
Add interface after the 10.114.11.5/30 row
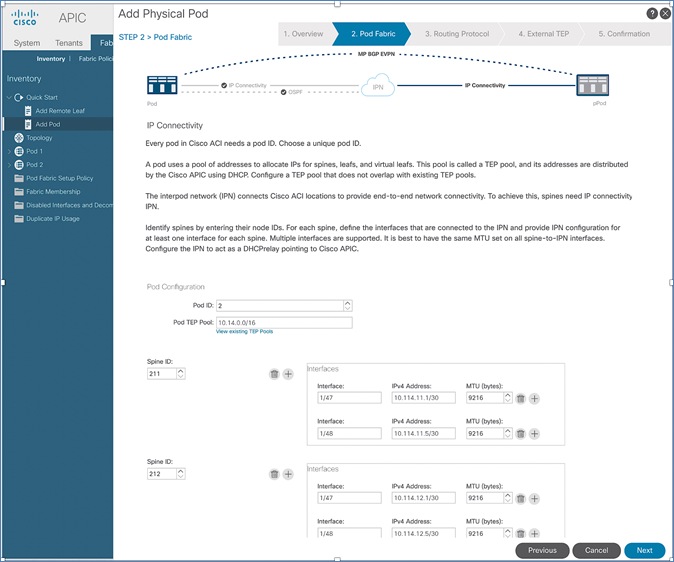pyautogui.click(x=534, y=434)
